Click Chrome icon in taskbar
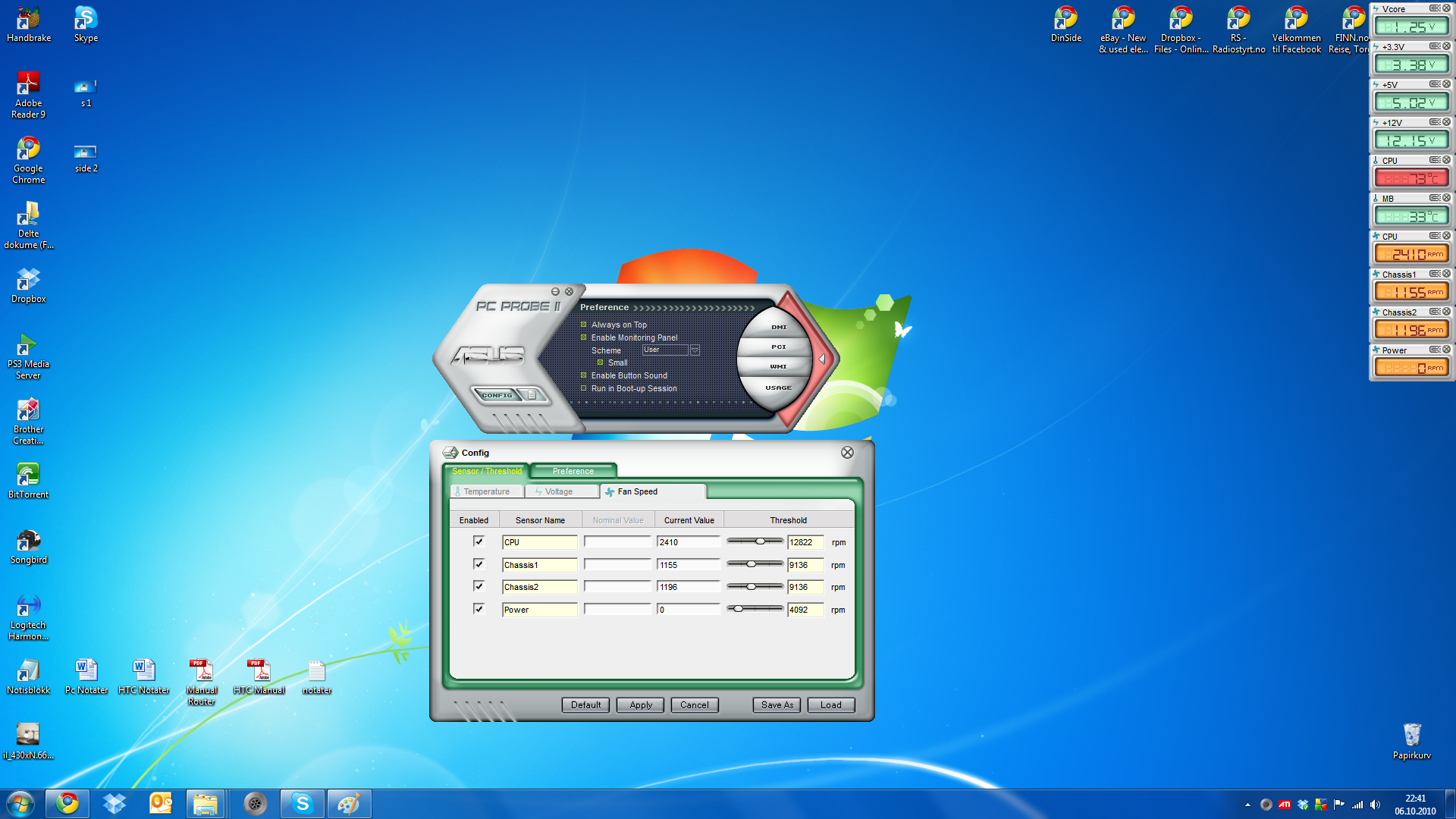This screenshot has width=1456, height=819. 67,804
